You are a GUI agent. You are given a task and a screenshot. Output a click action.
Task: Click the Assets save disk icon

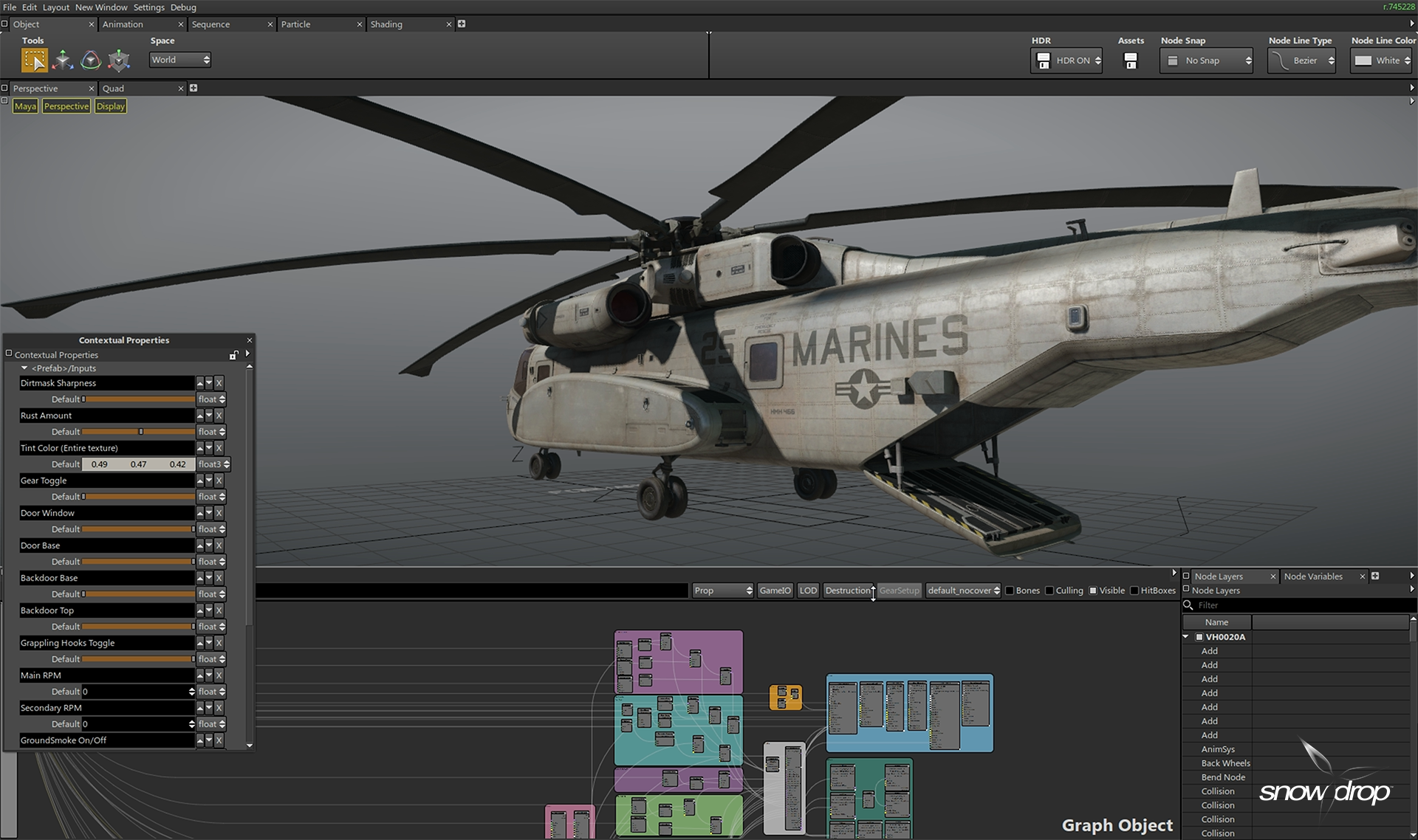(1130, 61)
